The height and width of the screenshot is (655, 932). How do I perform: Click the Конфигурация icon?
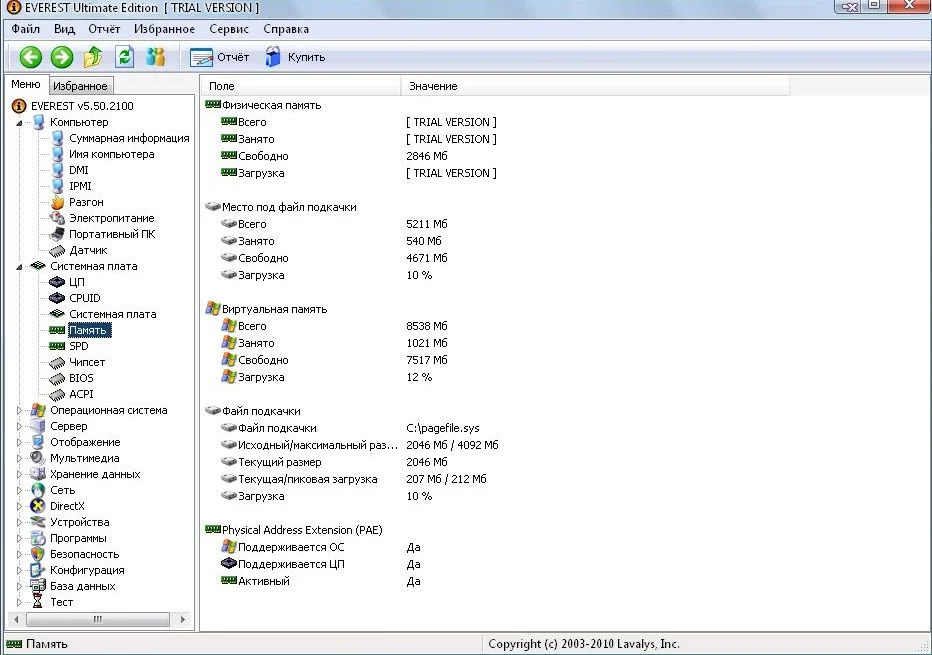[37, 570]
